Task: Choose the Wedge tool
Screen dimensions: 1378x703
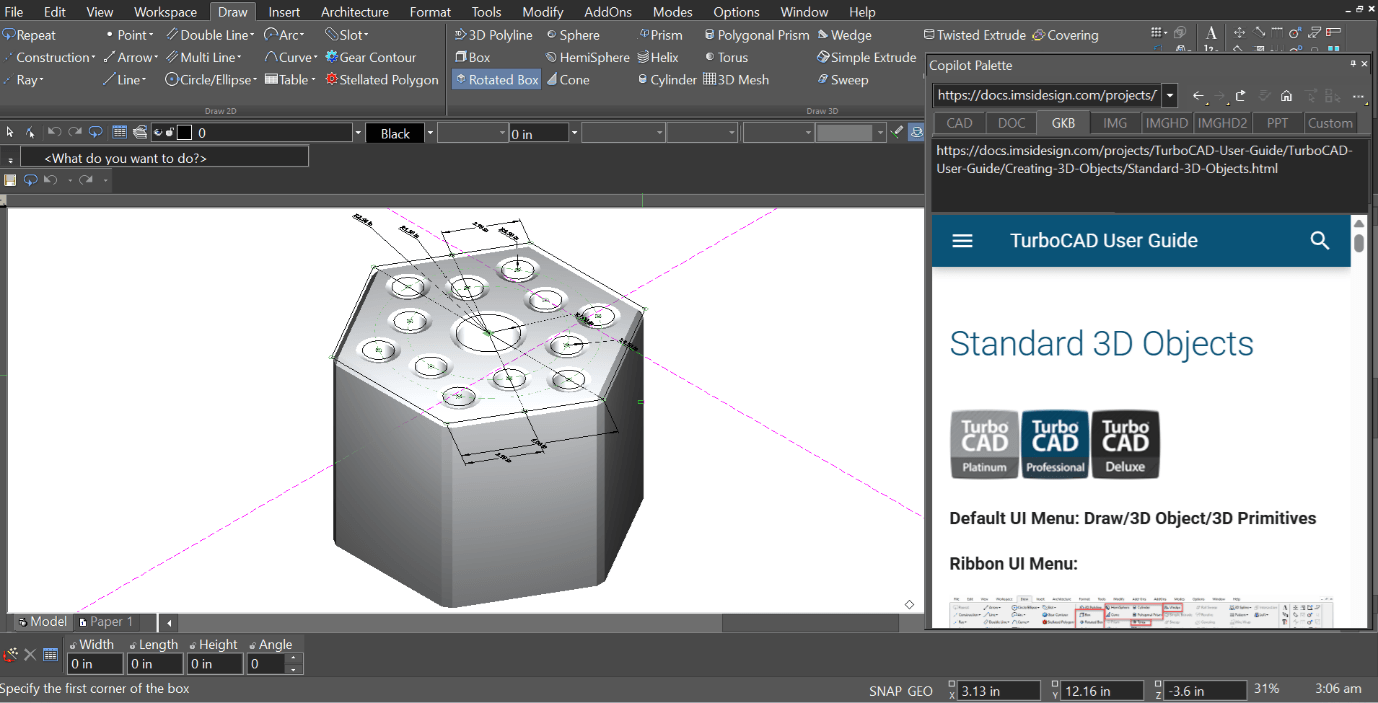Action: click(844, 35)
